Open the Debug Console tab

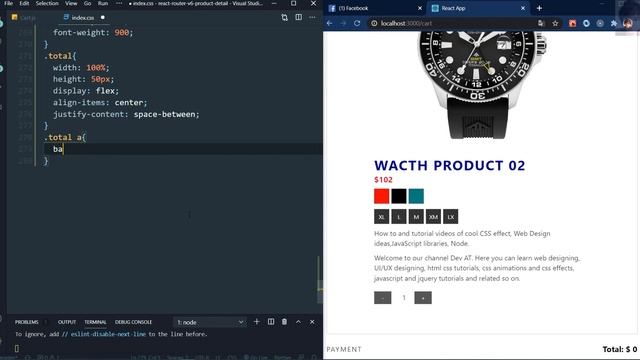coord(133,322)
